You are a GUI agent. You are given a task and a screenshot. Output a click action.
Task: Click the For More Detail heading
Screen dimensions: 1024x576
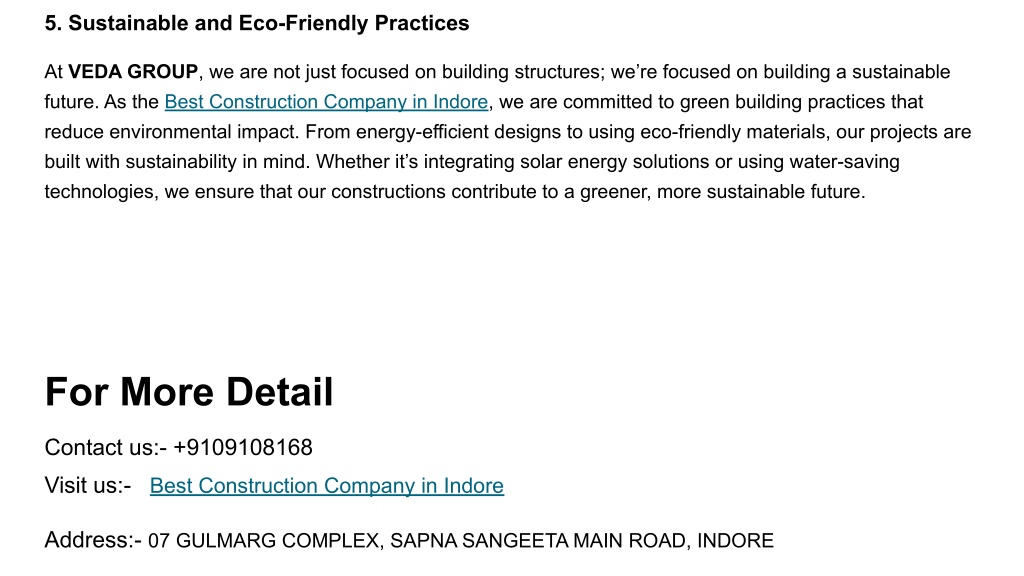[x=189, y=392]
